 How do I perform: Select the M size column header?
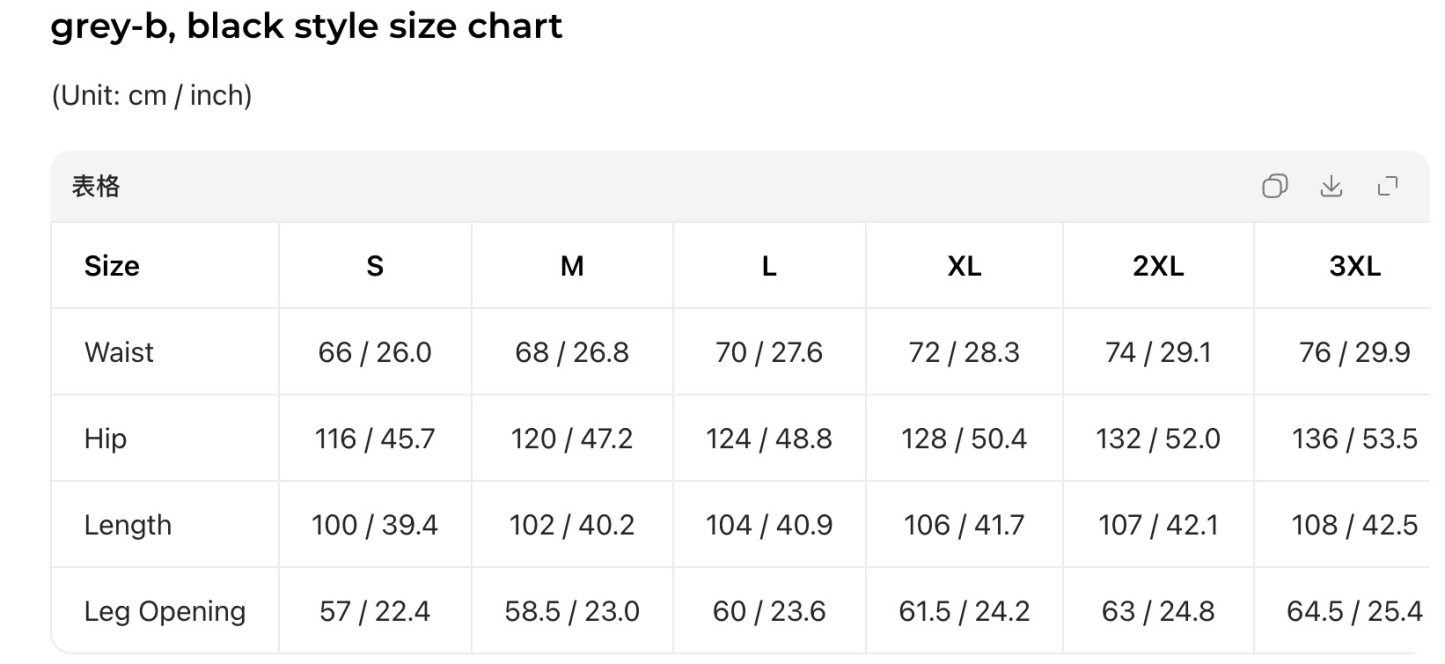pyautogui.click(x=572, y=266)
